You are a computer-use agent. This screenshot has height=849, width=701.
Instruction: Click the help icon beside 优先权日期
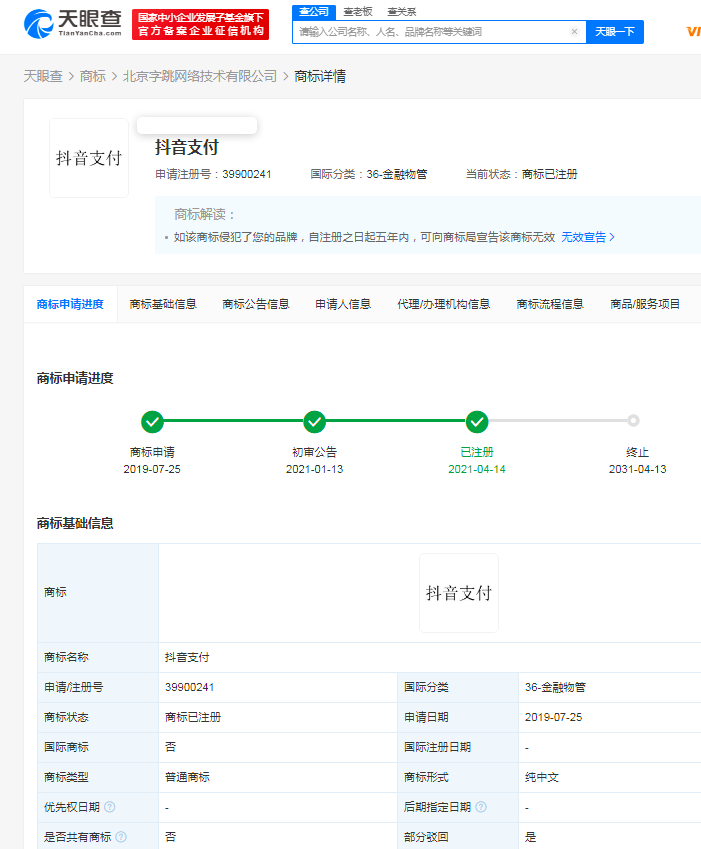110,807
